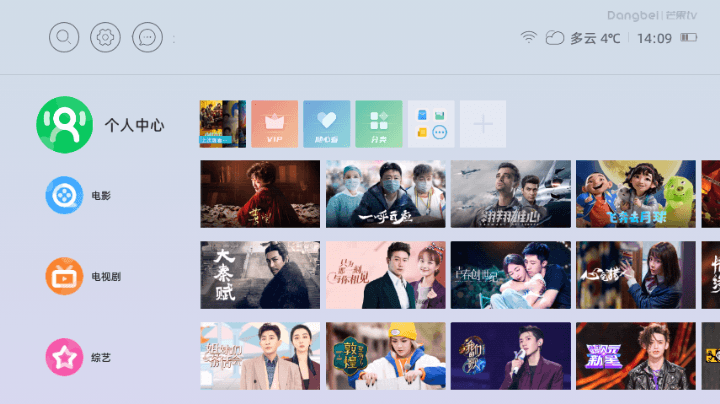This screenshot has width=720, height=404.
Task: Open the 敦煌 variety show poster
Action: click(386, 356)
